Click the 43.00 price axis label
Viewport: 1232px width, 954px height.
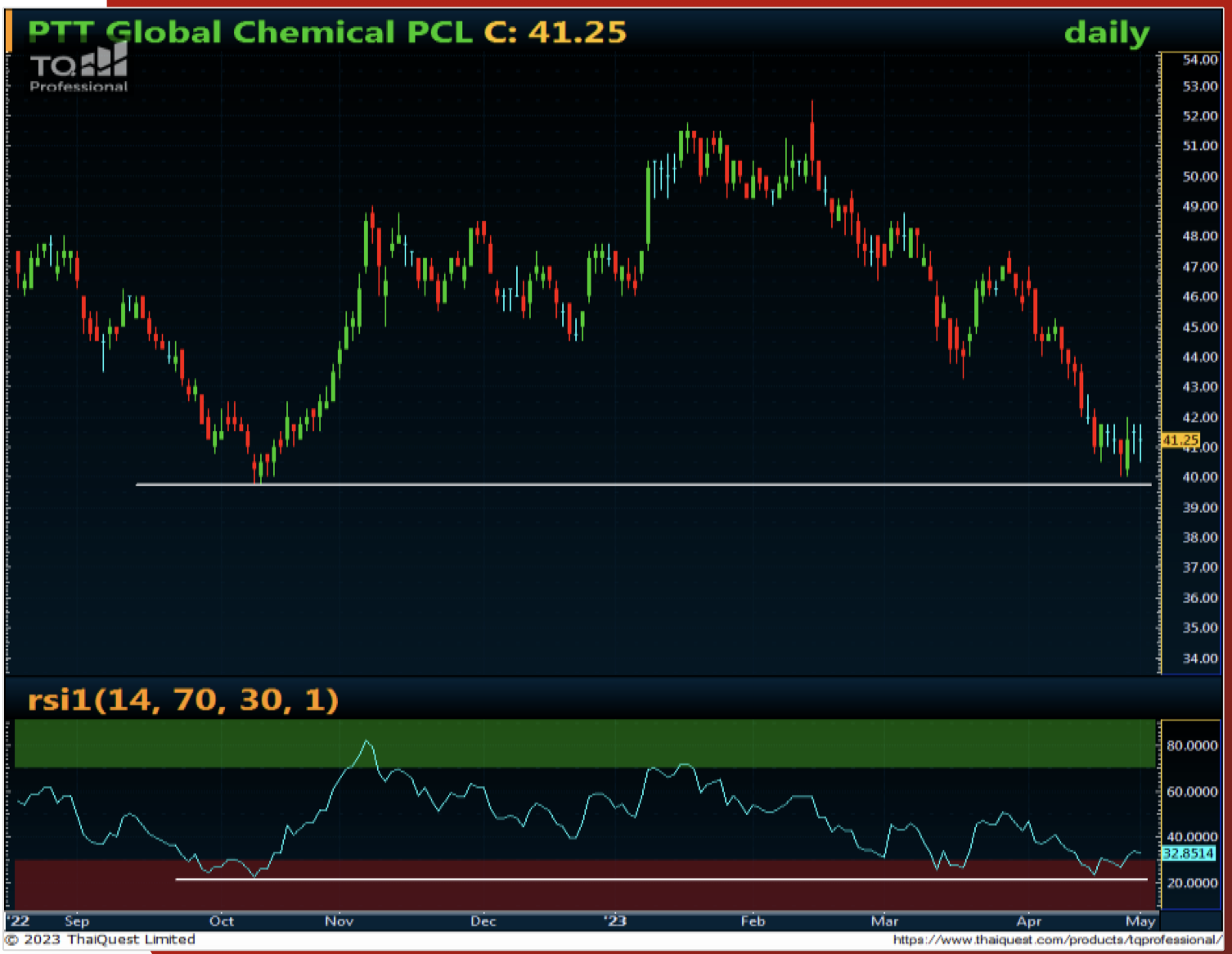coord(1200,387)
